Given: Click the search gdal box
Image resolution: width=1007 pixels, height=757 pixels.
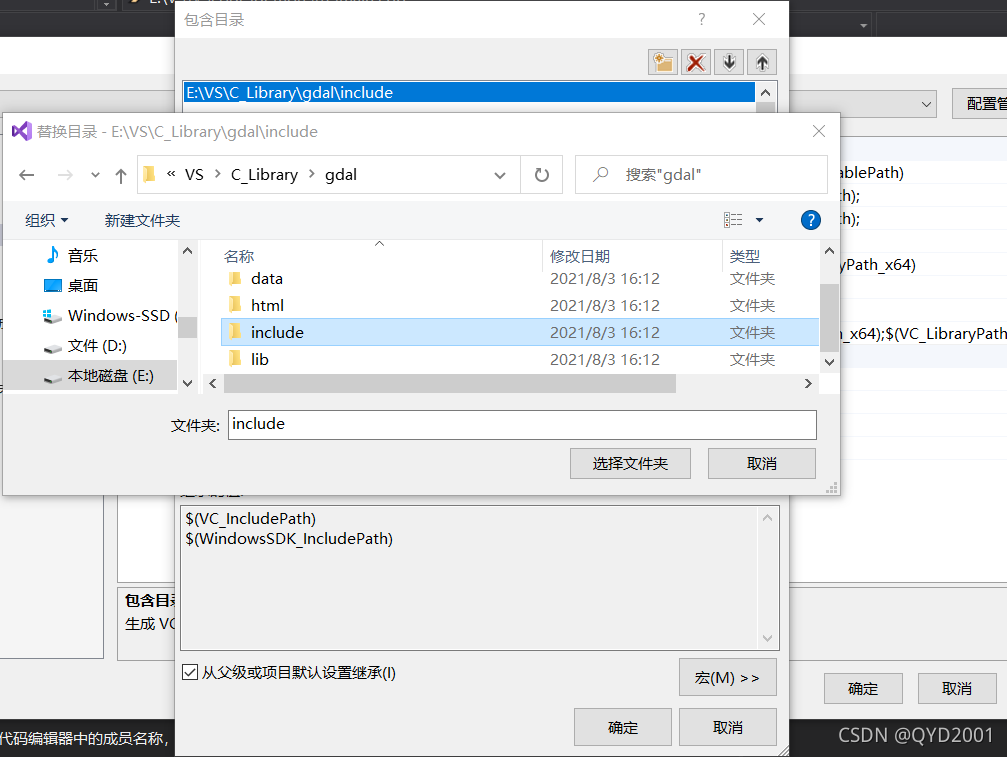Looking at the screenshot, I should [701, 175].
